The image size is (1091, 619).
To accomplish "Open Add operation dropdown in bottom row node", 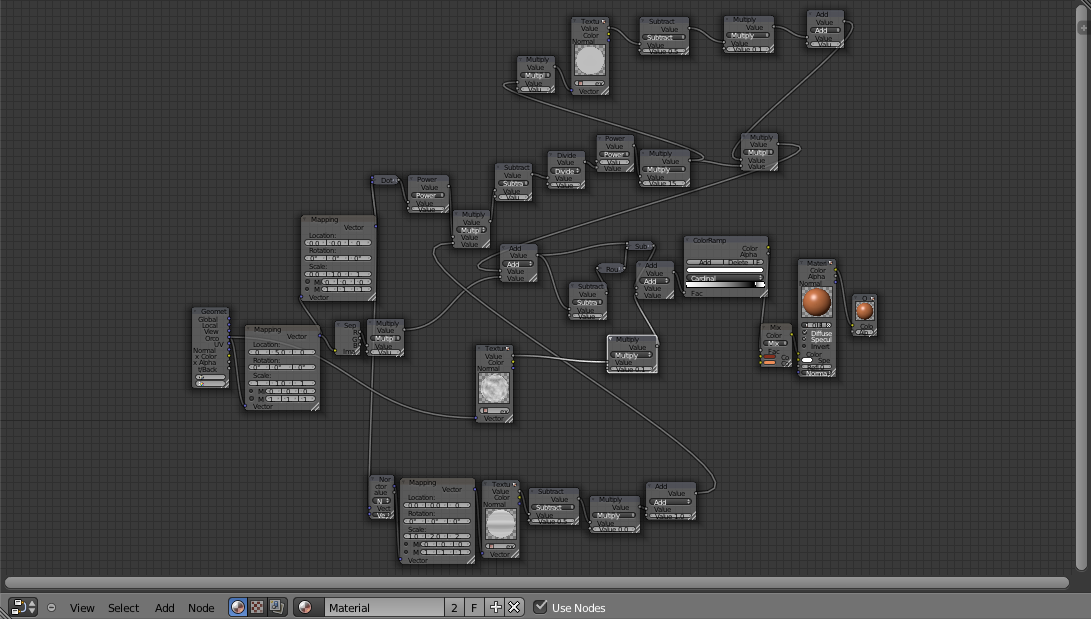I will click(x=669, y=502).
